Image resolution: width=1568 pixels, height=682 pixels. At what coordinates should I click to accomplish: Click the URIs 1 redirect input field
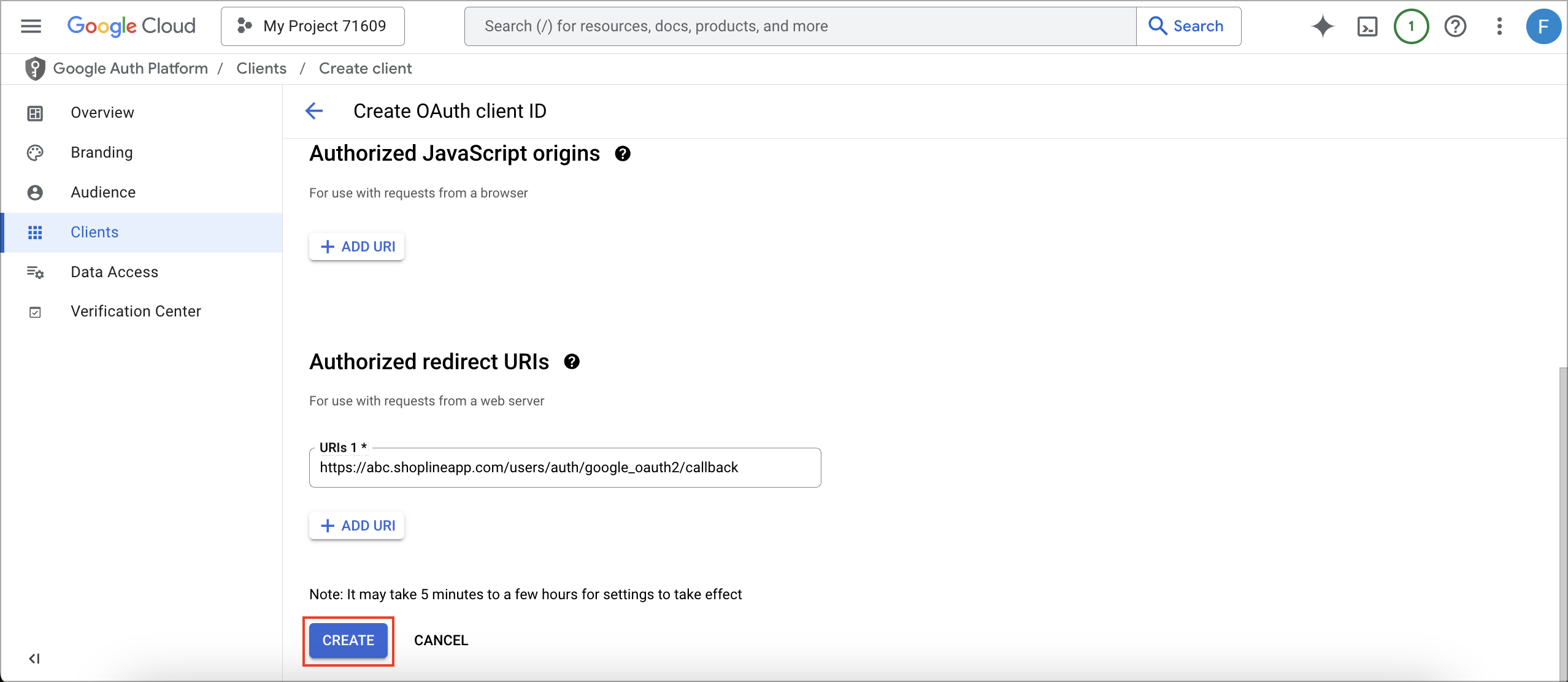[565, 468]
